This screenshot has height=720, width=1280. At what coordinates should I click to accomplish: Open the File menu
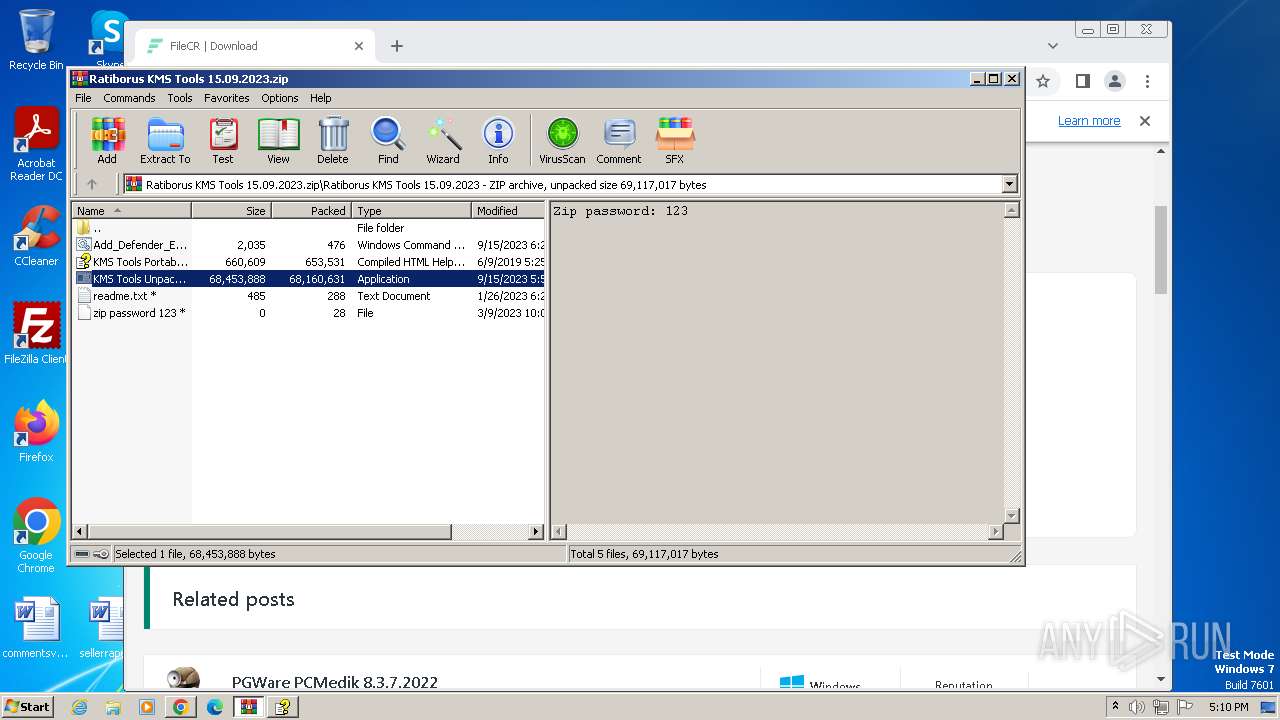pos(83,98)
